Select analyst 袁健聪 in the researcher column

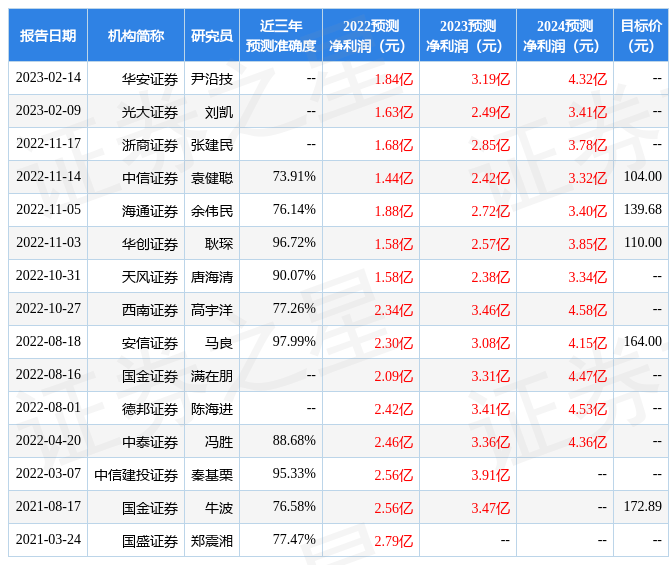[212, 177]
